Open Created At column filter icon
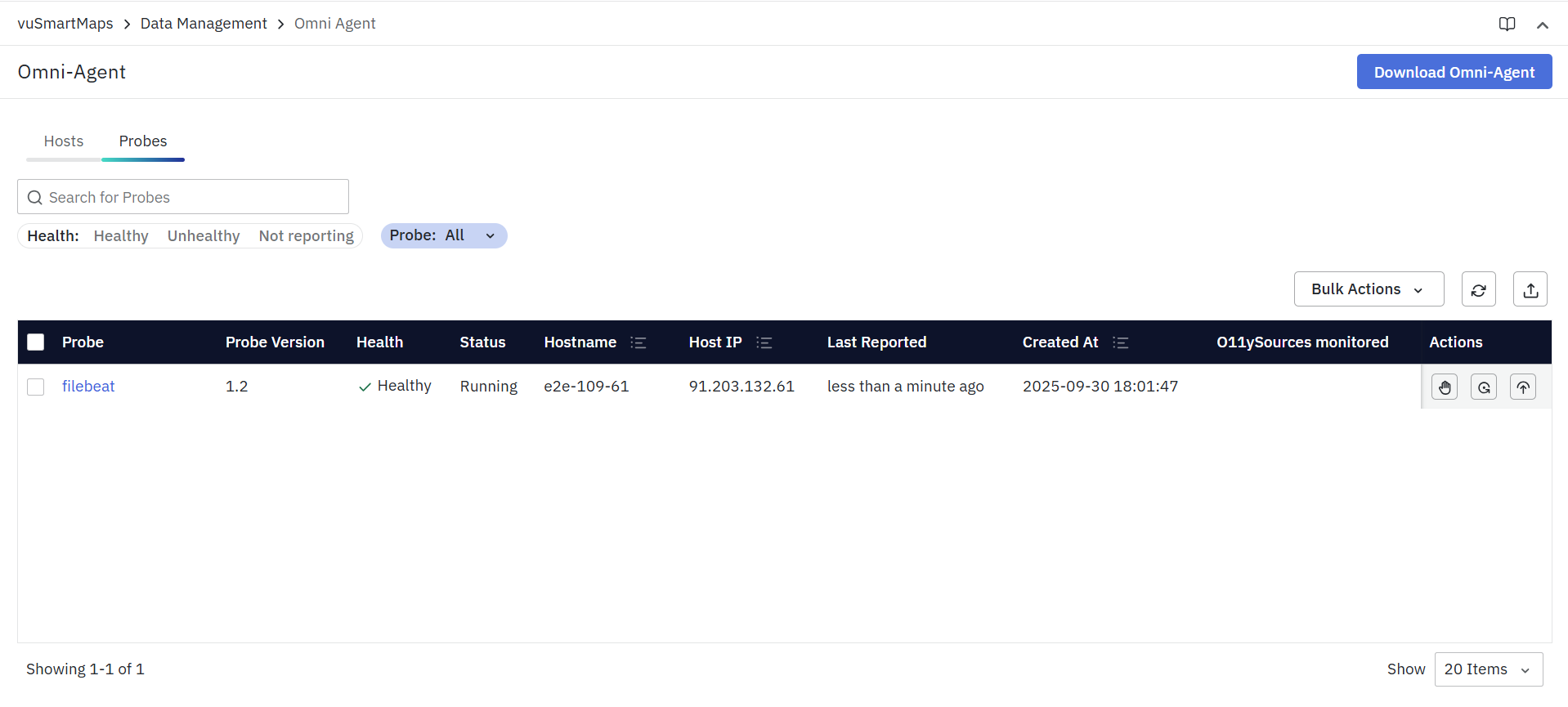The height and width of the screenshot is (707, 1568). click(x=1121, y=342)
